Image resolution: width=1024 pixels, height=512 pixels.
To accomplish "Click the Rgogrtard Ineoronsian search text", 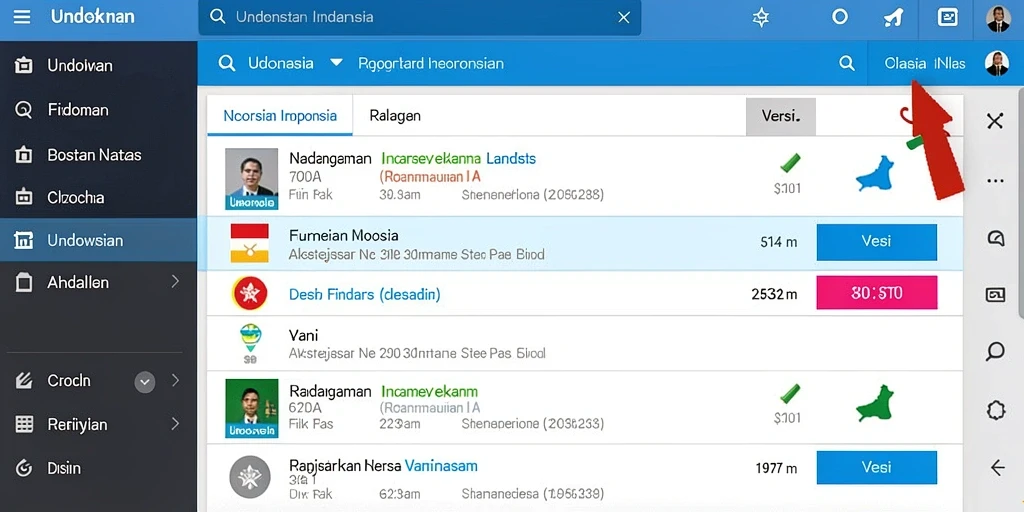I will pyautogui.click(x=431, y=63).
